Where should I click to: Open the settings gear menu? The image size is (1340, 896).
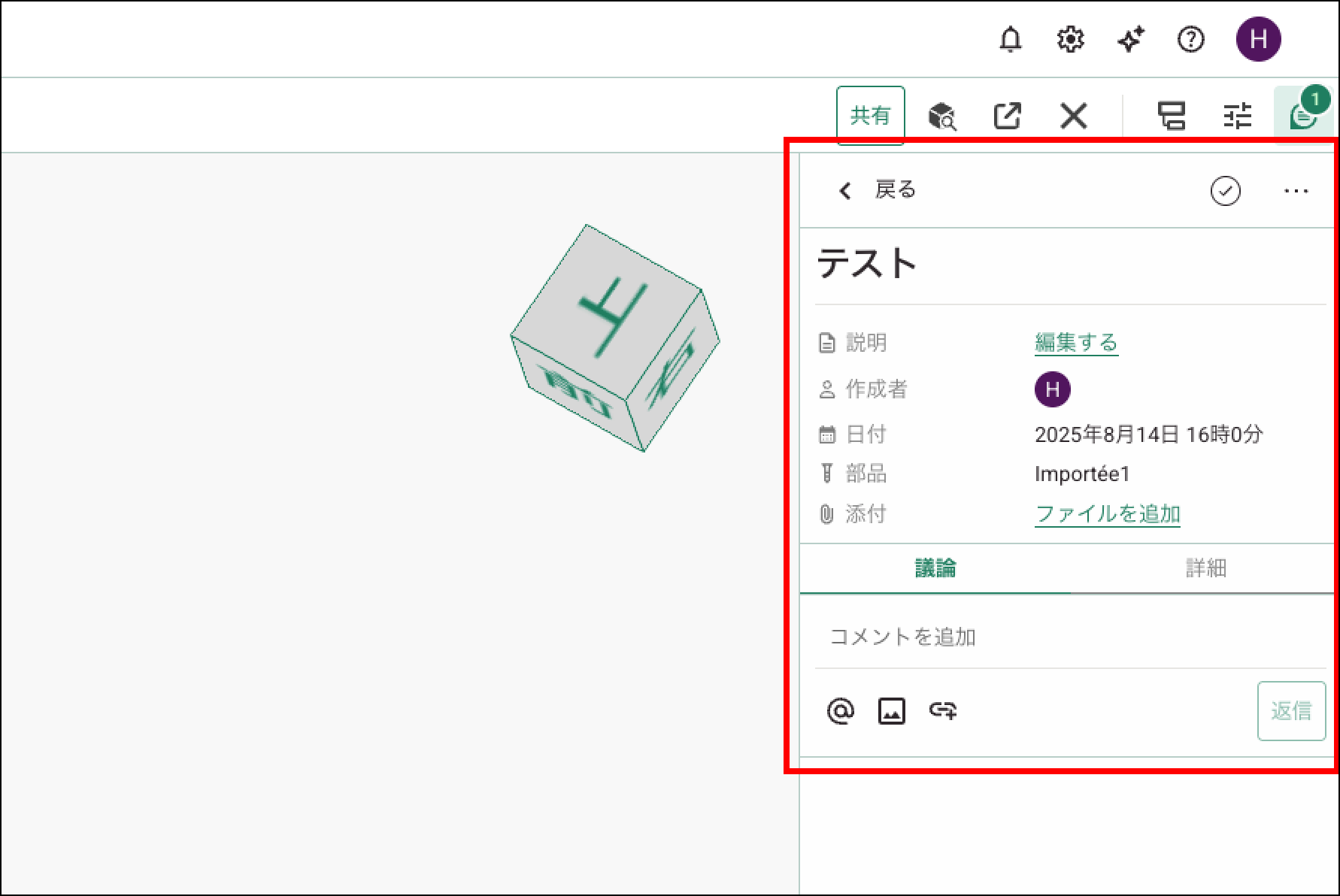(x=1070, y=39)
